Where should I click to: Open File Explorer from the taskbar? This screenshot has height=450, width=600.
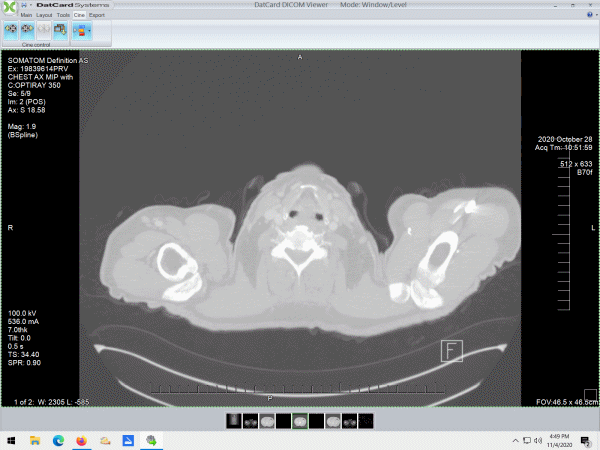tap(34, 440)
